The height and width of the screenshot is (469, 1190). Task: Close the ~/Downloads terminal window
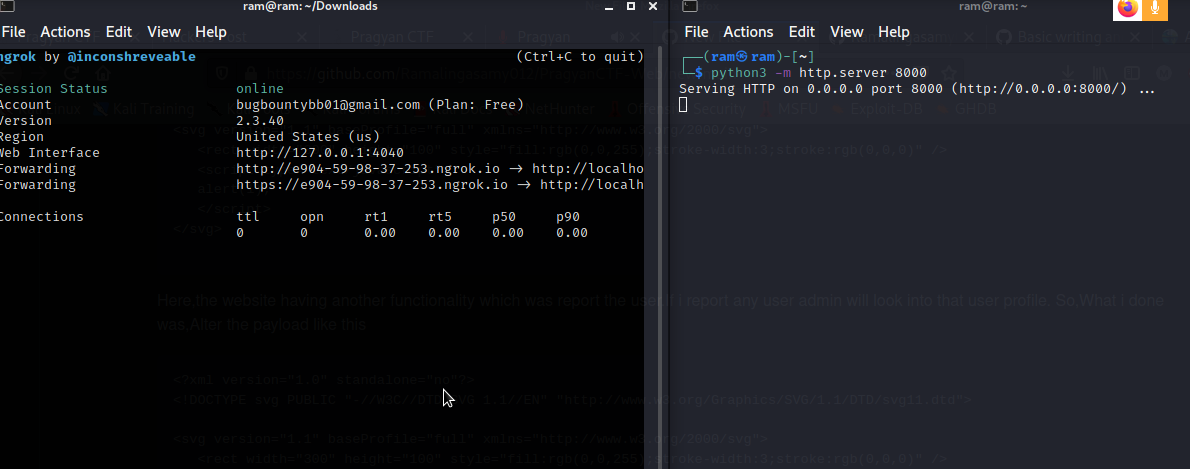point(653,6)
